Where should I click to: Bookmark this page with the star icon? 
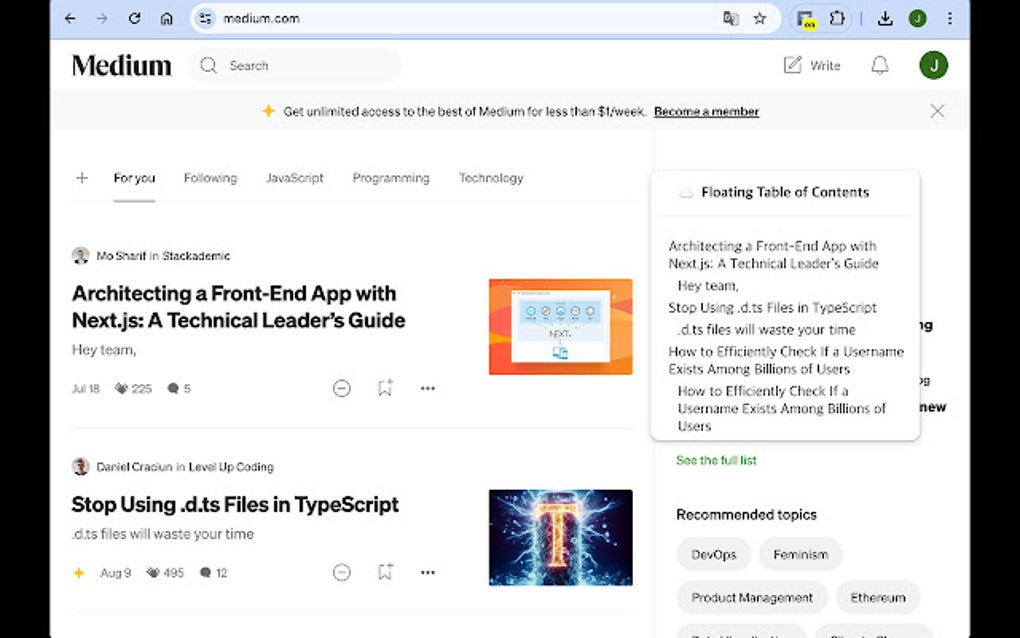(x=760, y=18)
